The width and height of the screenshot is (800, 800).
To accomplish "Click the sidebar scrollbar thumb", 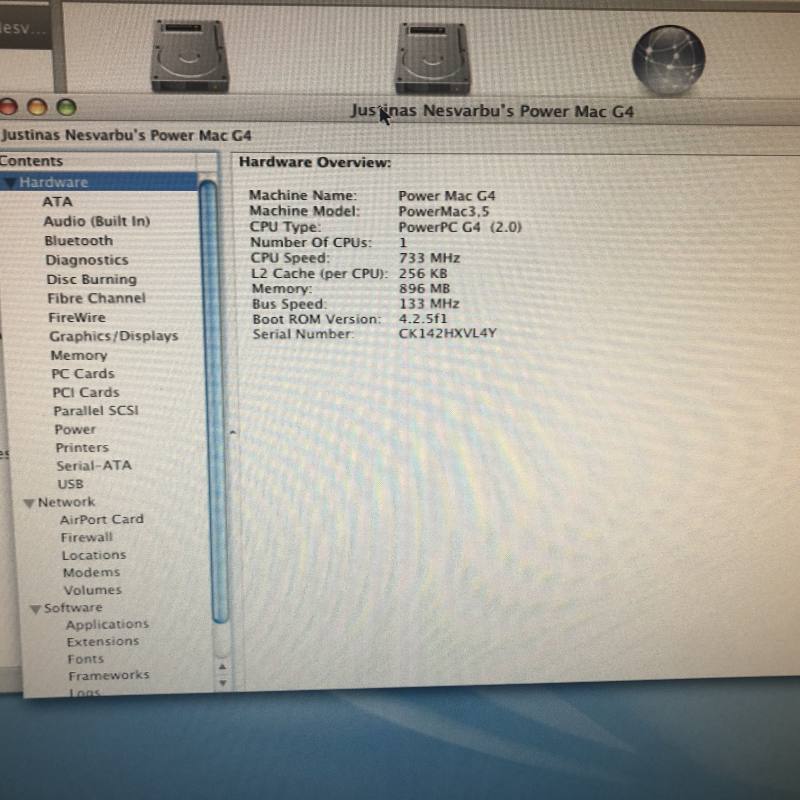I will coord(214,402).
